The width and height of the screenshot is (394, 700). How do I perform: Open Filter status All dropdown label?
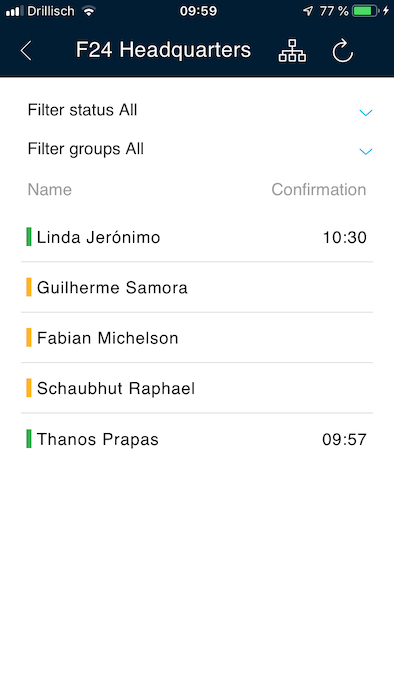(83, 110)
